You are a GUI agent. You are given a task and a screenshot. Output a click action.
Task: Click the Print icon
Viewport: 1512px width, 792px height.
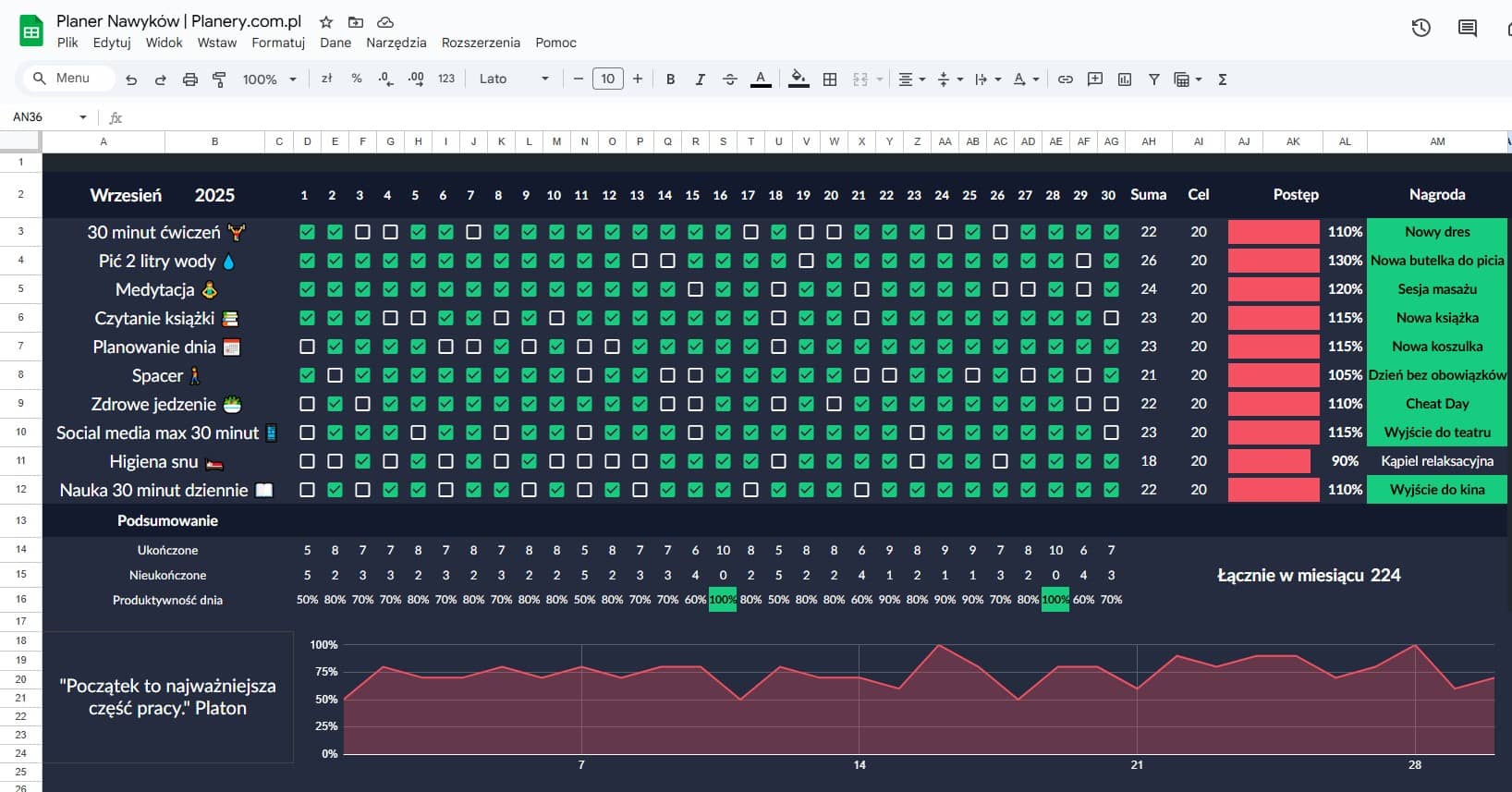point(190,79)
